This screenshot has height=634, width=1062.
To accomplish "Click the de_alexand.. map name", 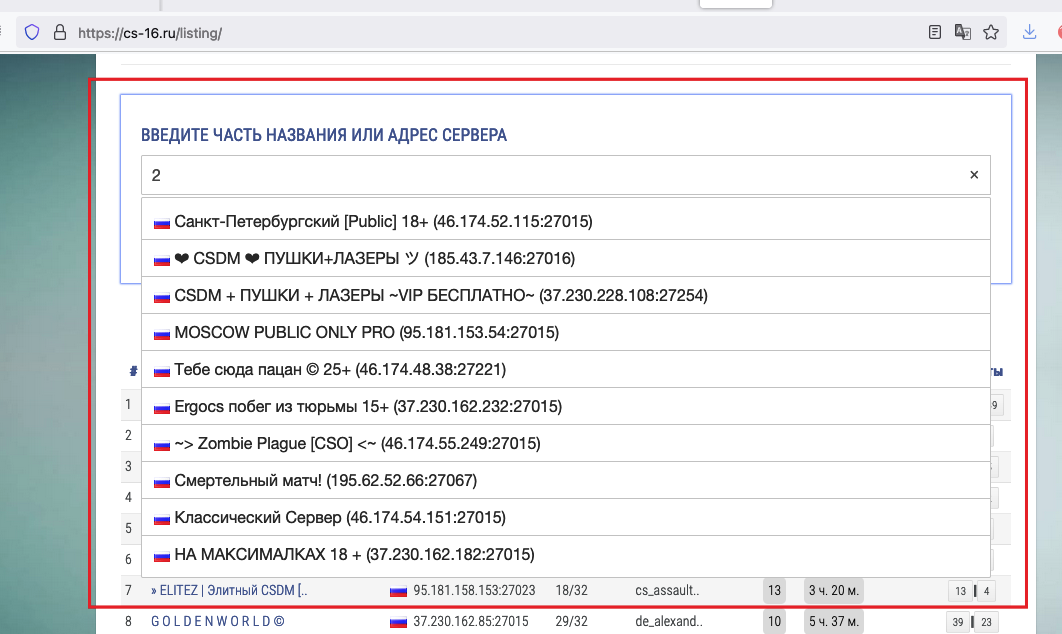I will [669, 621].
